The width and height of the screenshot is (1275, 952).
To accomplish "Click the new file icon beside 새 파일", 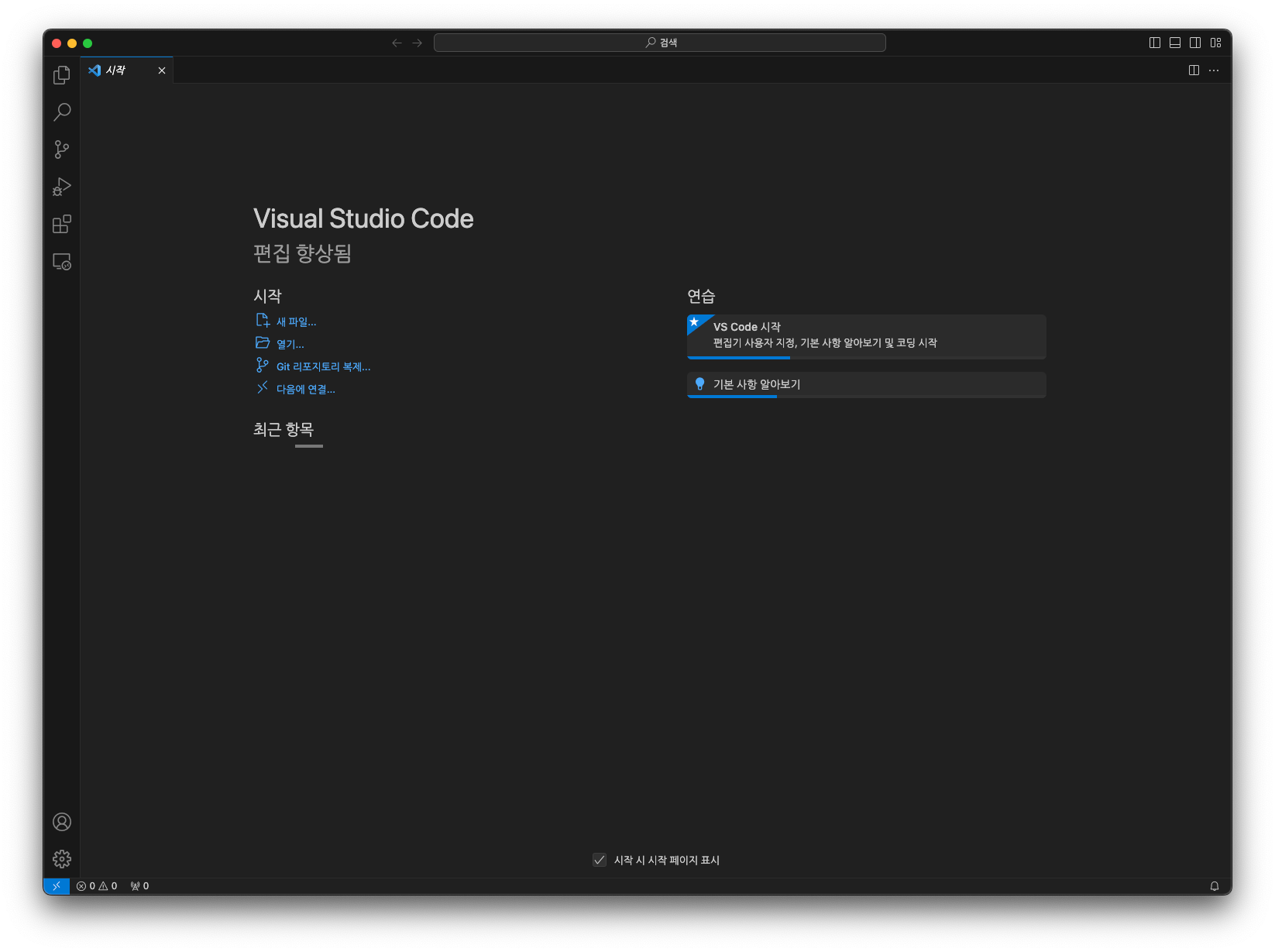I will (x=263, y=321).
